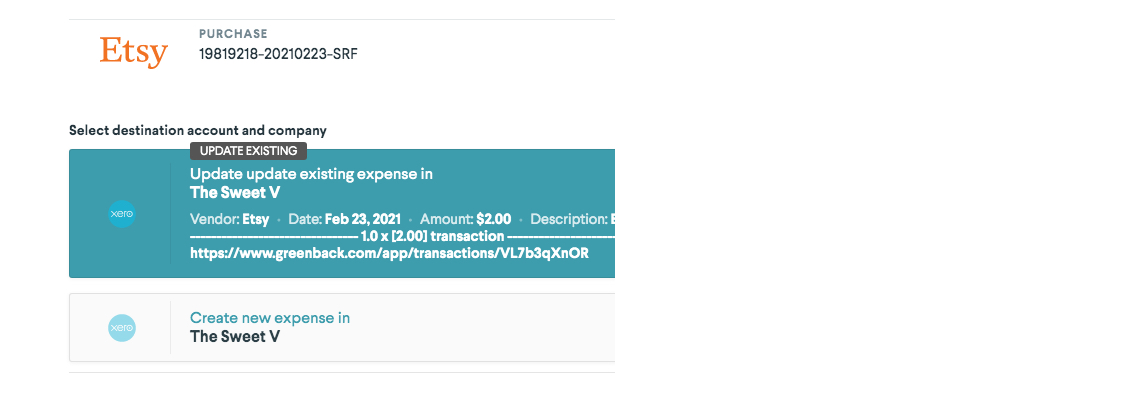Click the Vendor: Etsy detail
This screenshot has width=1133, height=400.
coord(229,219)
